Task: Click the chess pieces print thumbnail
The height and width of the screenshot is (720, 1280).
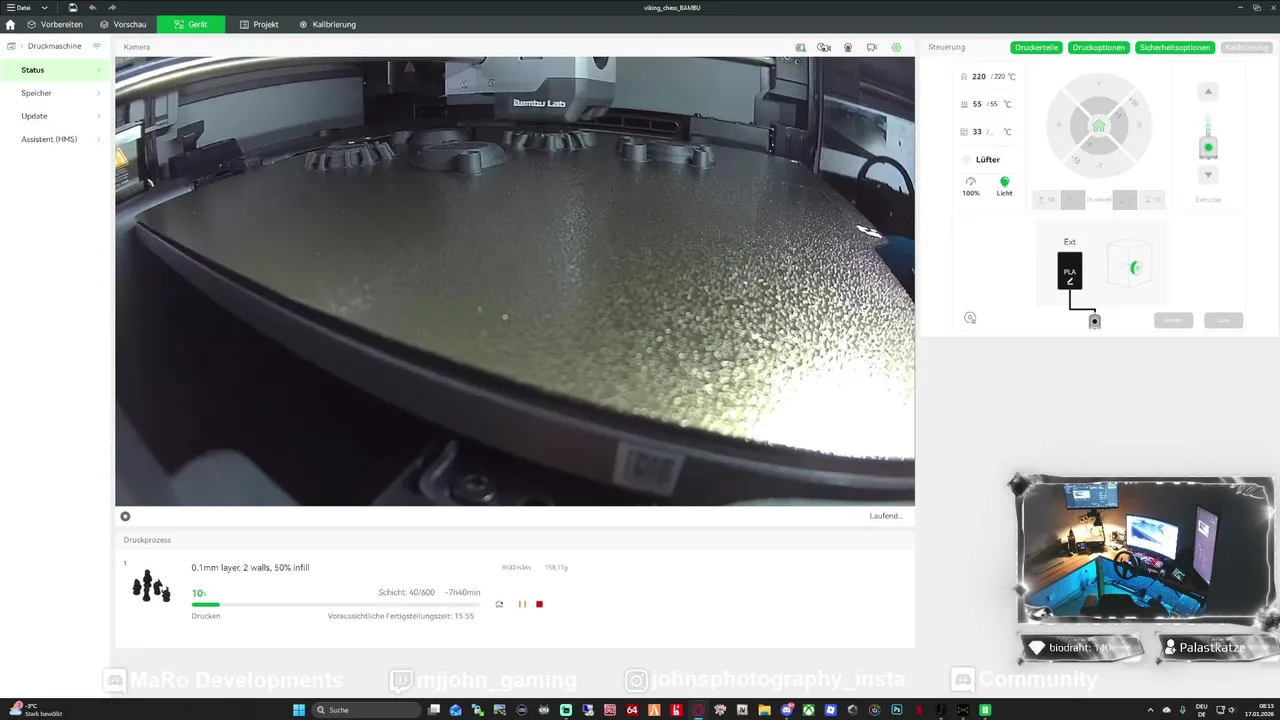Action: pyautogui.click(x=151, y=586)
